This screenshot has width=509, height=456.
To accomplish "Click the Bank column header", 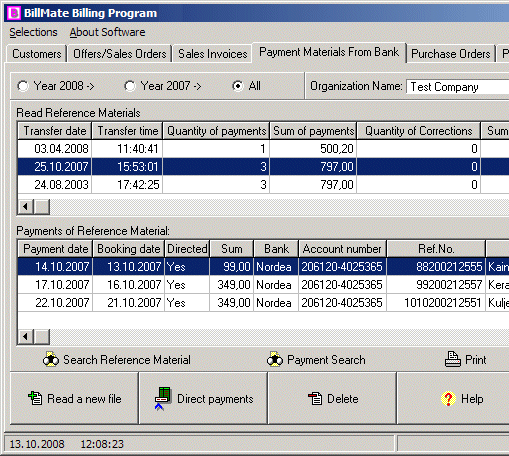I will point(276,249).
